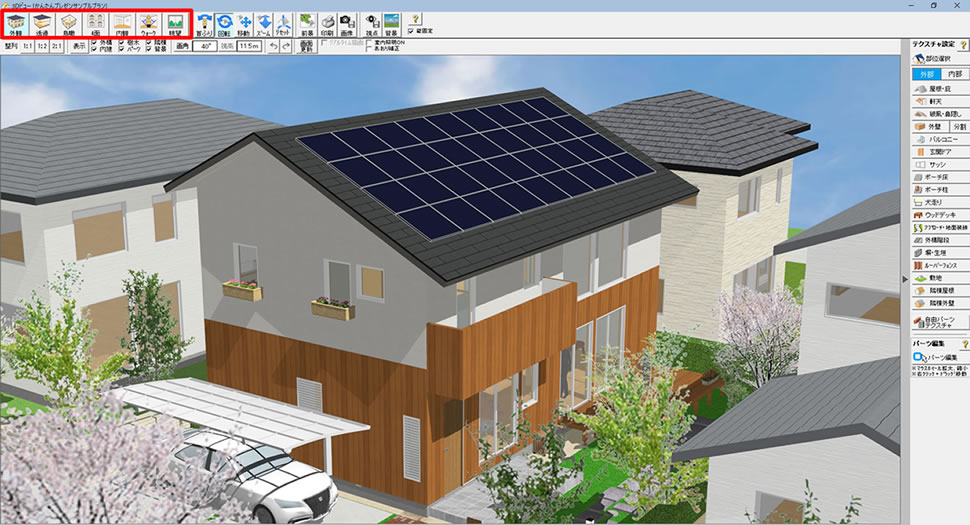Toggle the 背景 display checkbox

coord(149,49)
